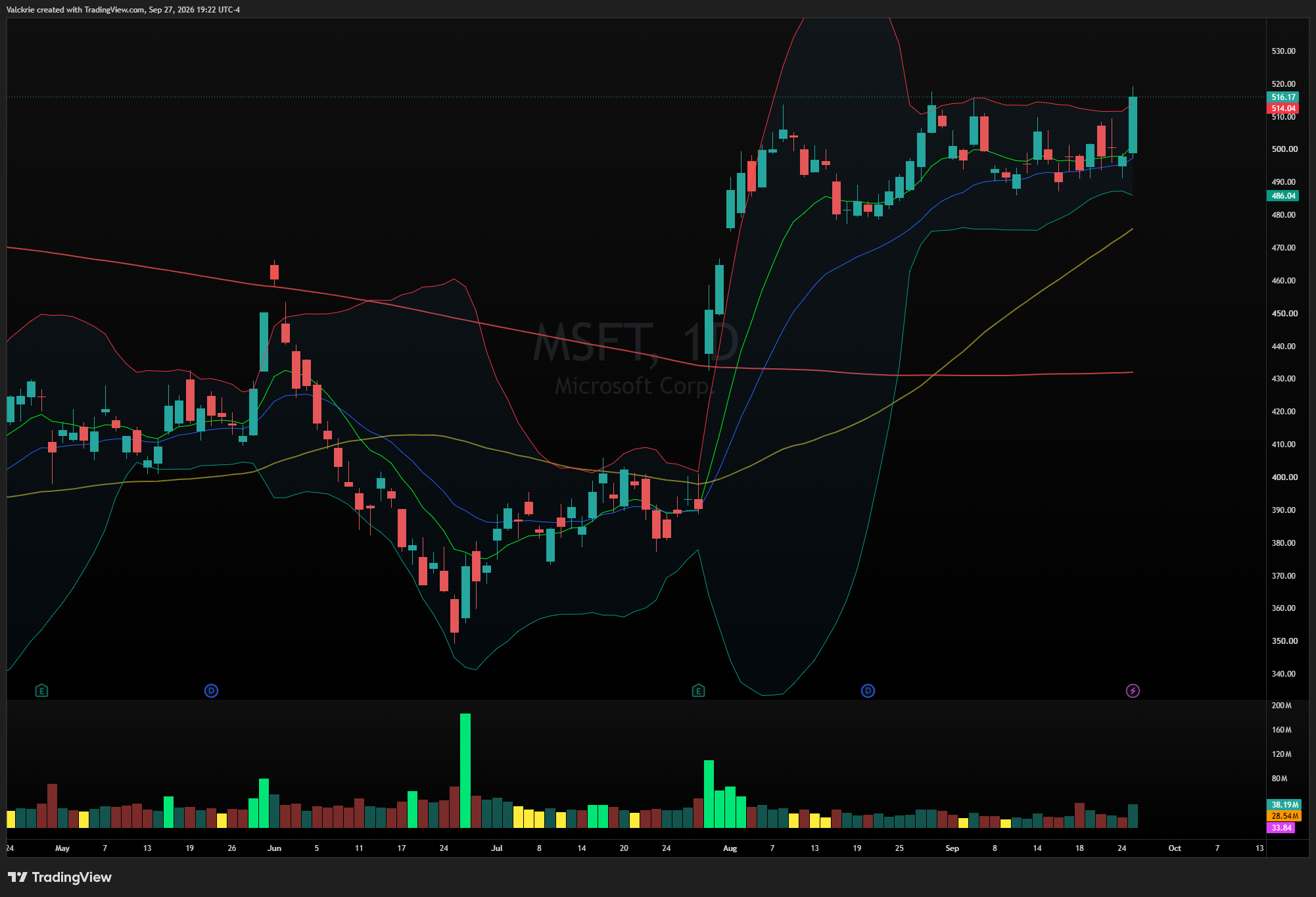Image resolution: width=1316 pixels, height=897 pixels.
Task: Click the magenta 33.84 indicator label
Action: tap(1281, 828)
